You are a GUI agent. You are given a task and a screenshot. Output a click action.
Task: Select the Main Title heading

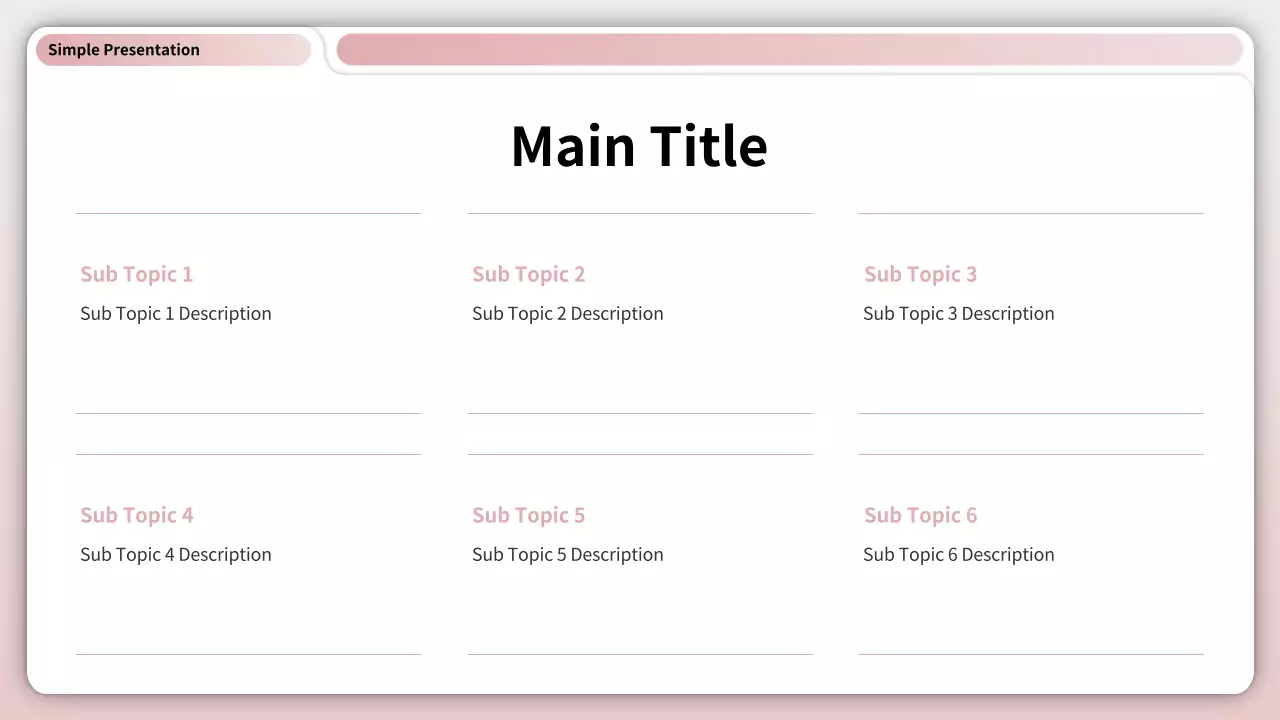pyautogui.click(x=639, y=146)
